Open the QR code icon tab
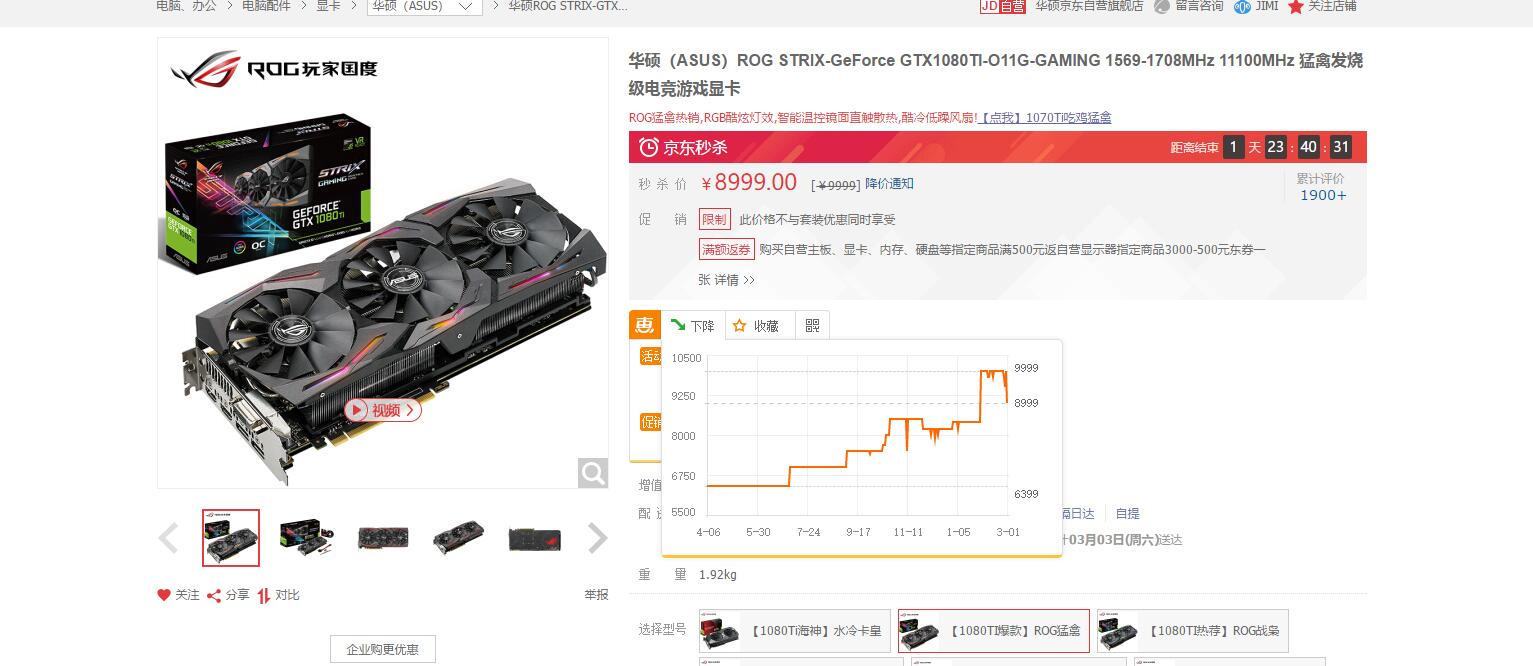Screen dimensions: 1533x666 [x=812, y=326]
